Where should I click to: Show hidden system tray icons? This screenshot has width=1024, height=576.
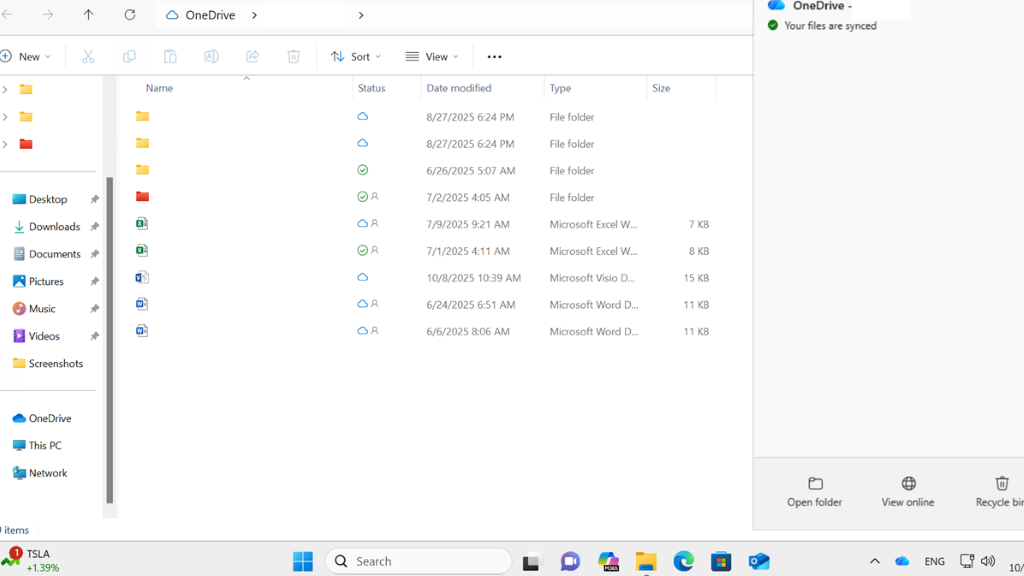coord(874,561)
